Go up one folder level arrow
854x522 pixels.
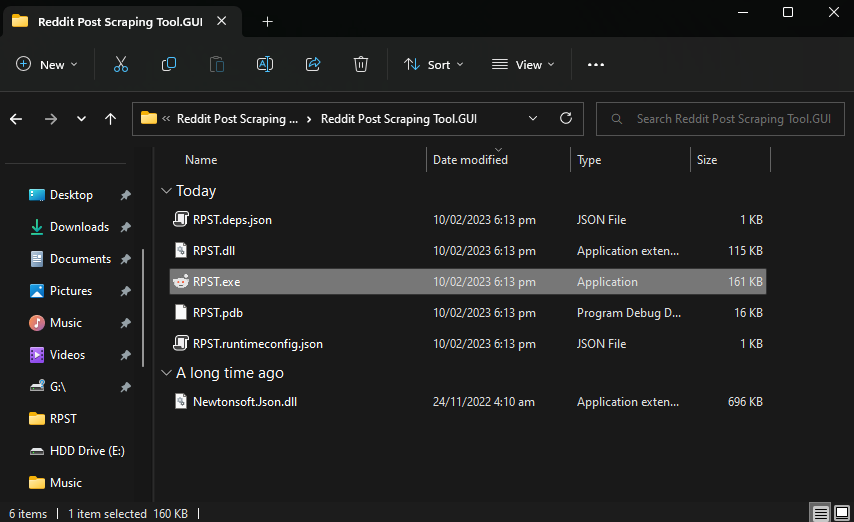[x=111, y=119]
